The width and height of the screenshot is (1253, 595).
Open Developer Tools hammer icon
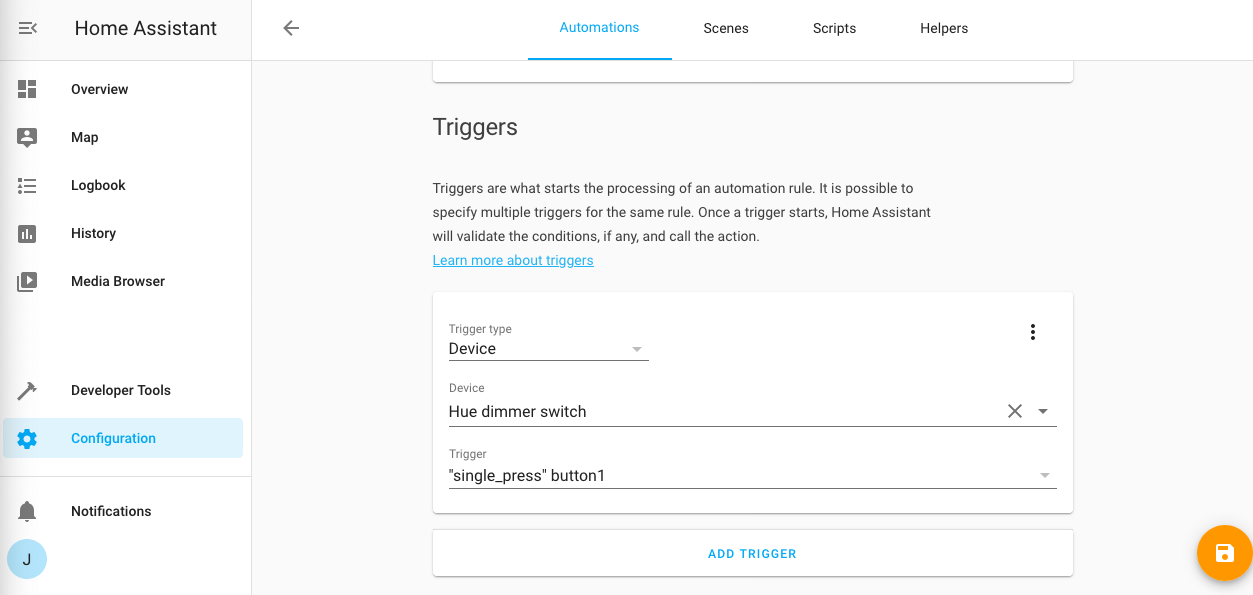[27, 390]
